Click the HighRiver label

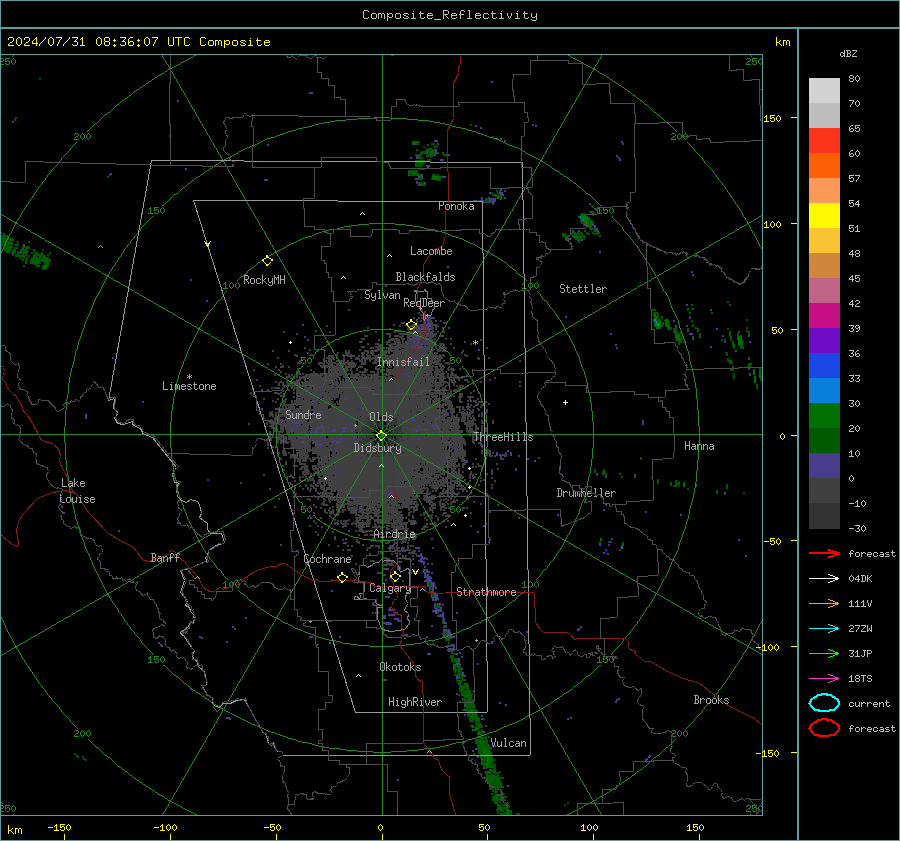point(415,702)
